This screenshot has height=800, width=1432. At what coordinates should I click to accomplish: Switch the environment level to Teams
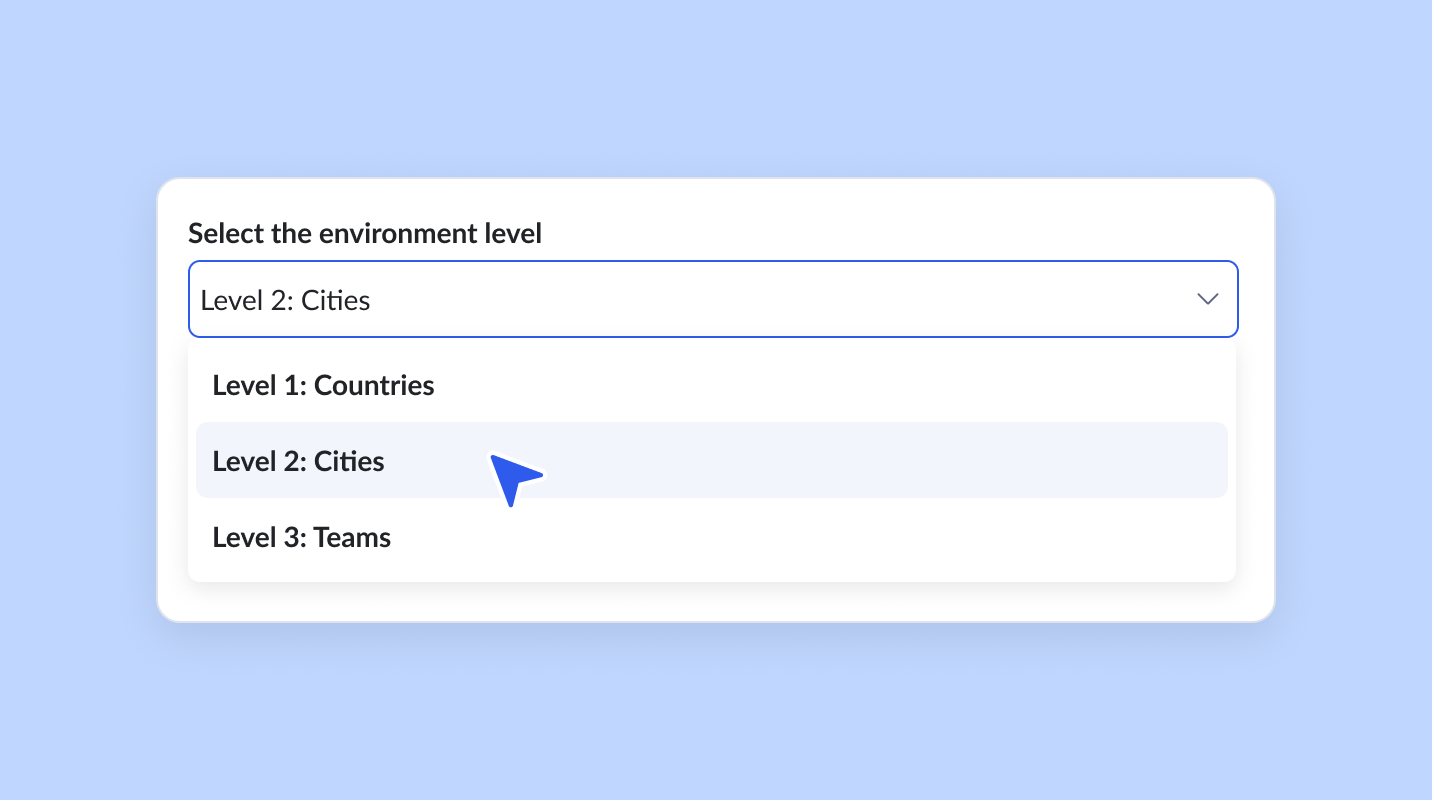pos(712,537)
